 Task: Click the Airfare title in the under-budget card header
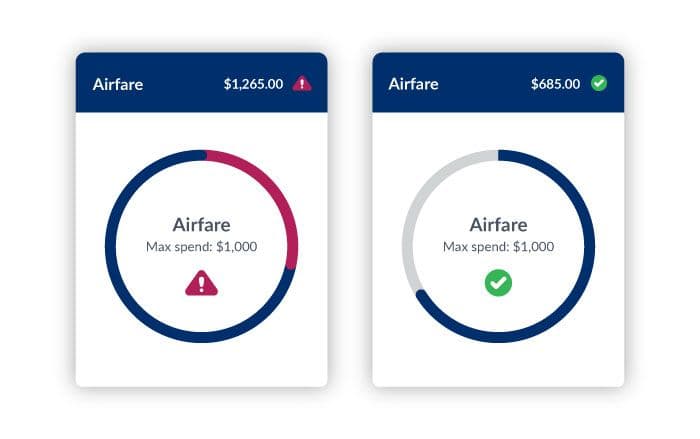(413, 84)
